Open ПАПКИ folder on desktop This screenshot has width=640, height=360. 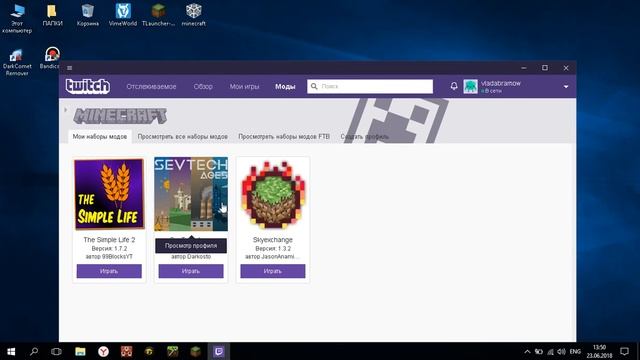(x=52, y=16)
